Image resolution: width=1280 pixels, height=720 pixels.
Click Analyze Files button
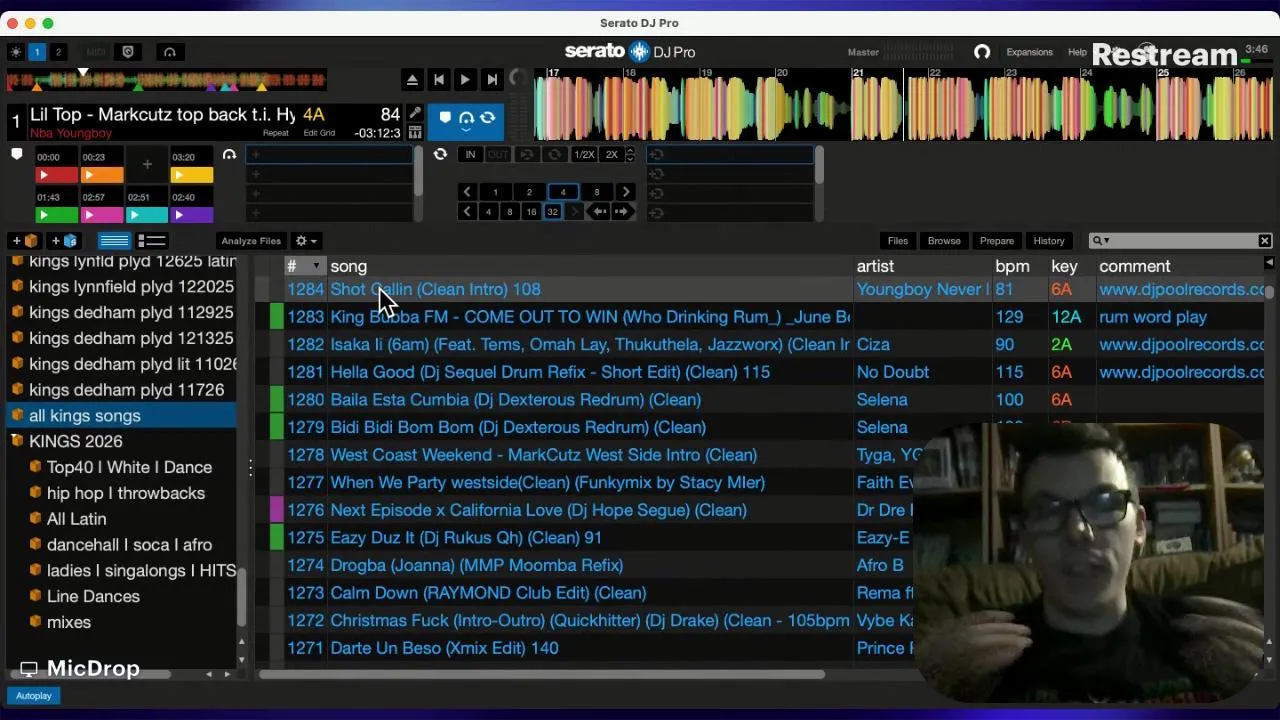coord(251,241)
